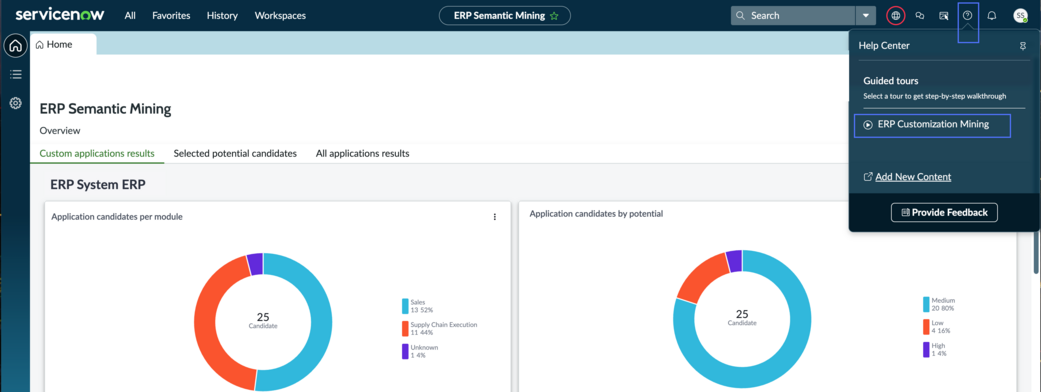1041x392 pixels.
Task: Open the Workspaces menu
Action: (x=280, y=15)
